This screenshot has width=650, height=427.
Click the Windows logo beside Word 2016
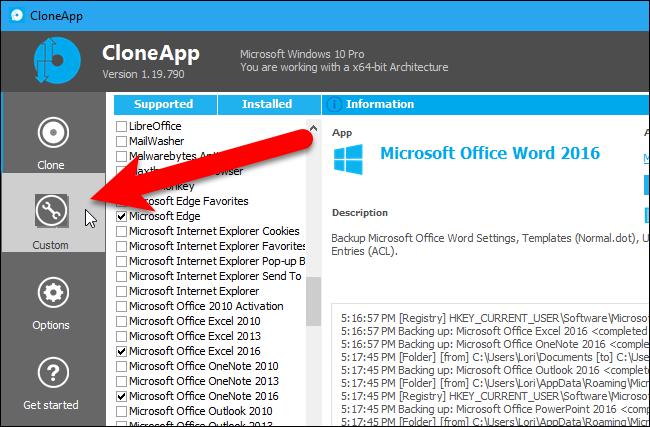click(348, 159)
